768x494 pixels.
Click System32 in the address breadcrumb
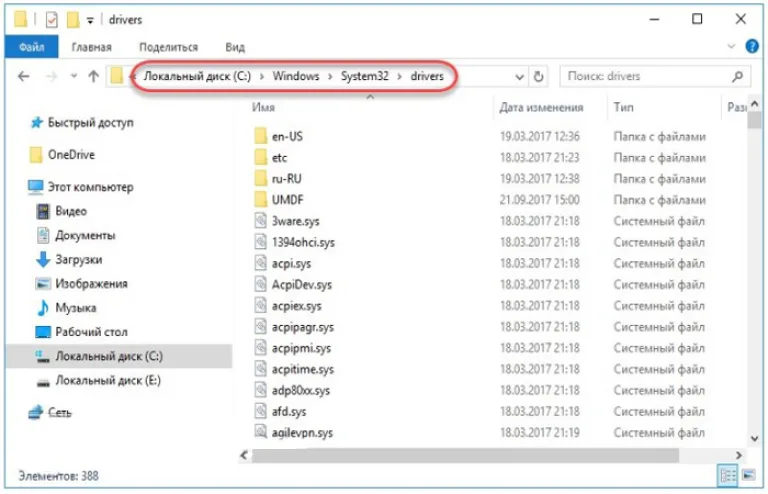(365, 76)
